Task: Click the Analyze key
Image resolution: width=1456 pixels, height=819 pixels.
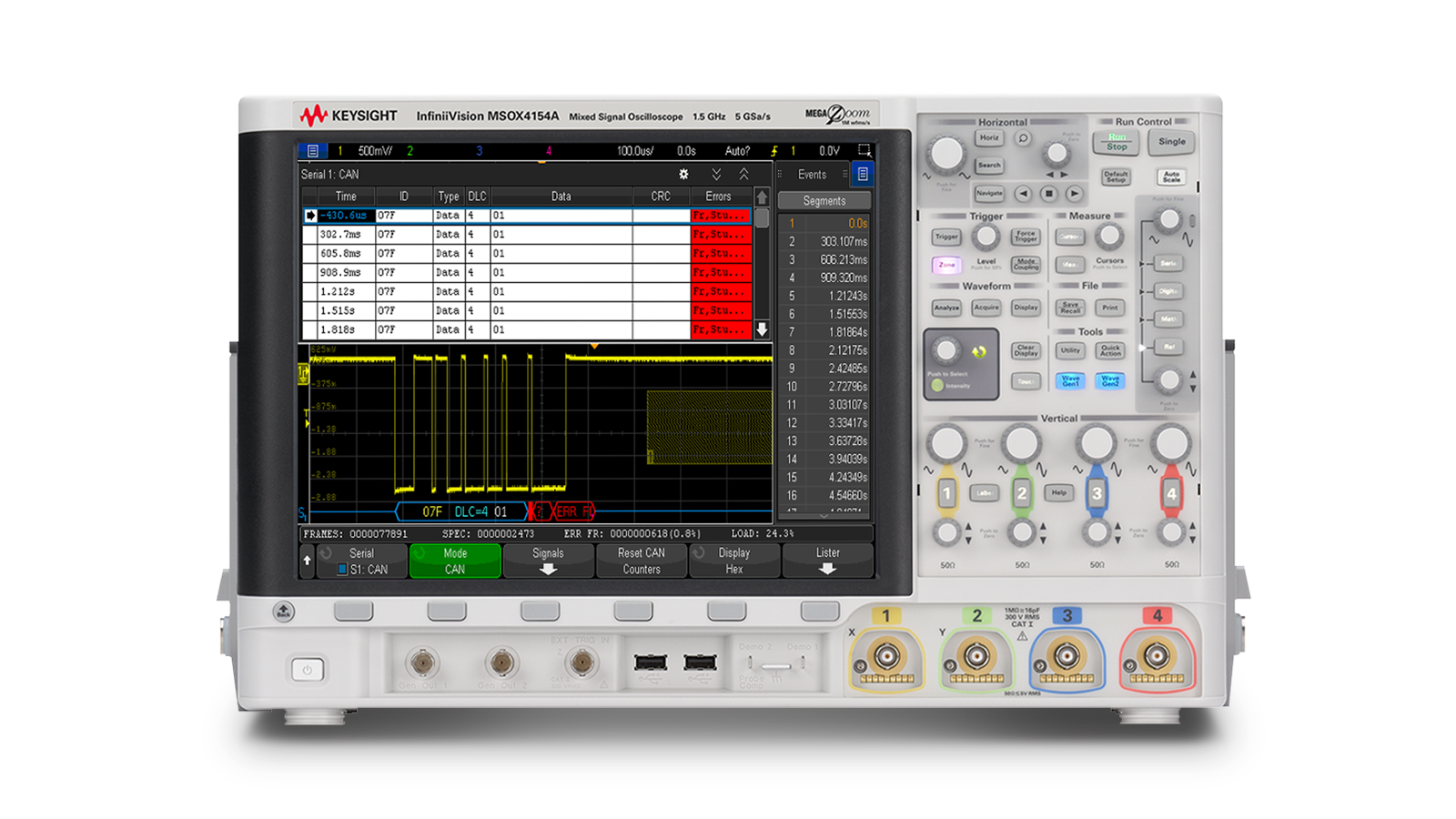Action: (x=946, y=308)
